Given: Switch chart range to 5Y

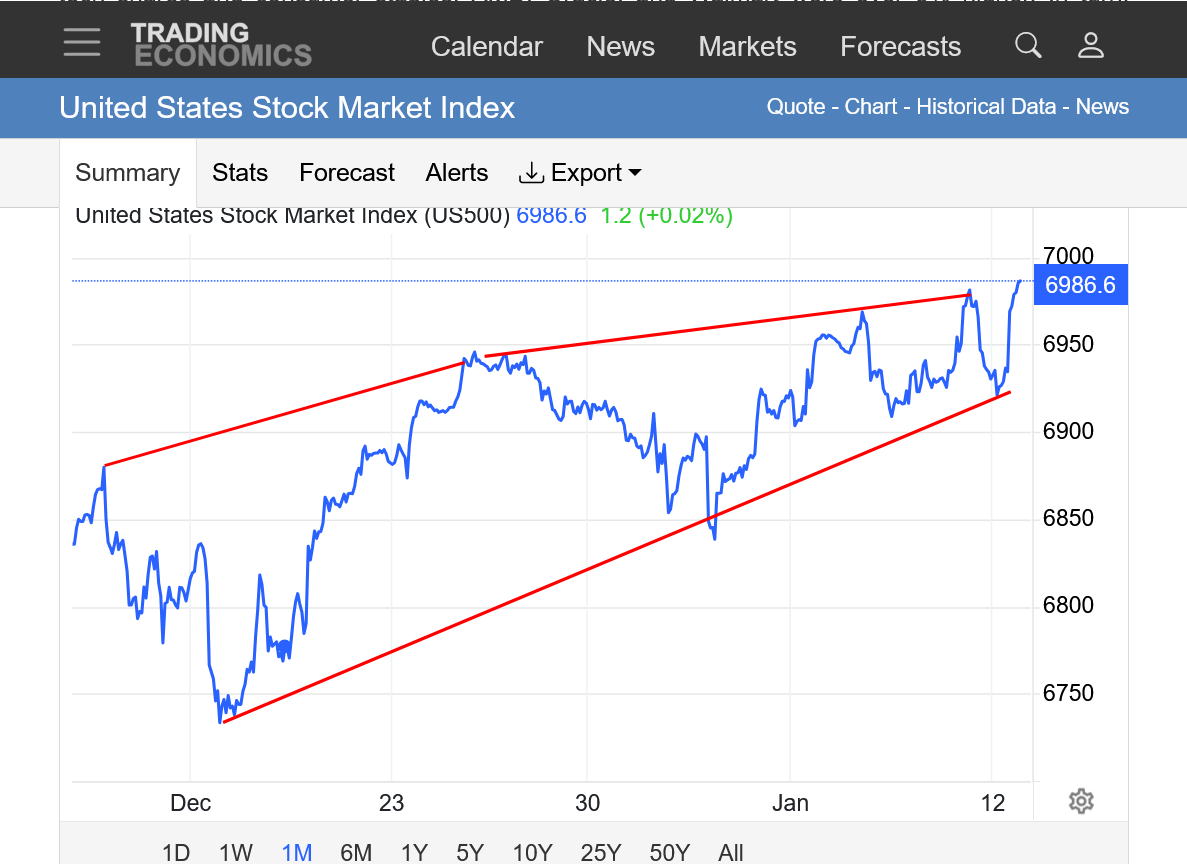Looking at the screenshot, I should click(x=470, y=852).
